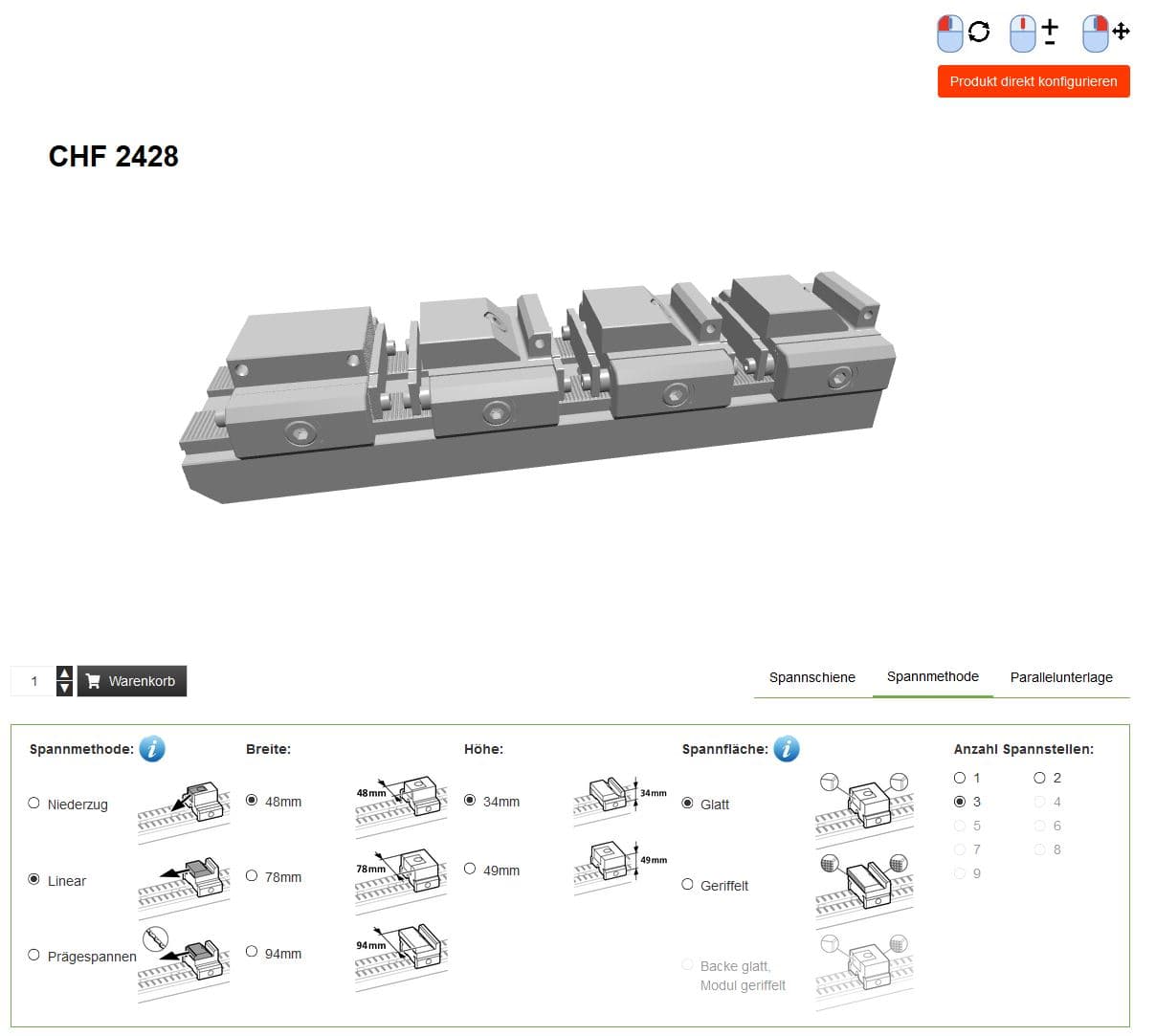Switch to Spannschiene tab
Viewport: 1156px width, 1036px height.
coord(812,677)
